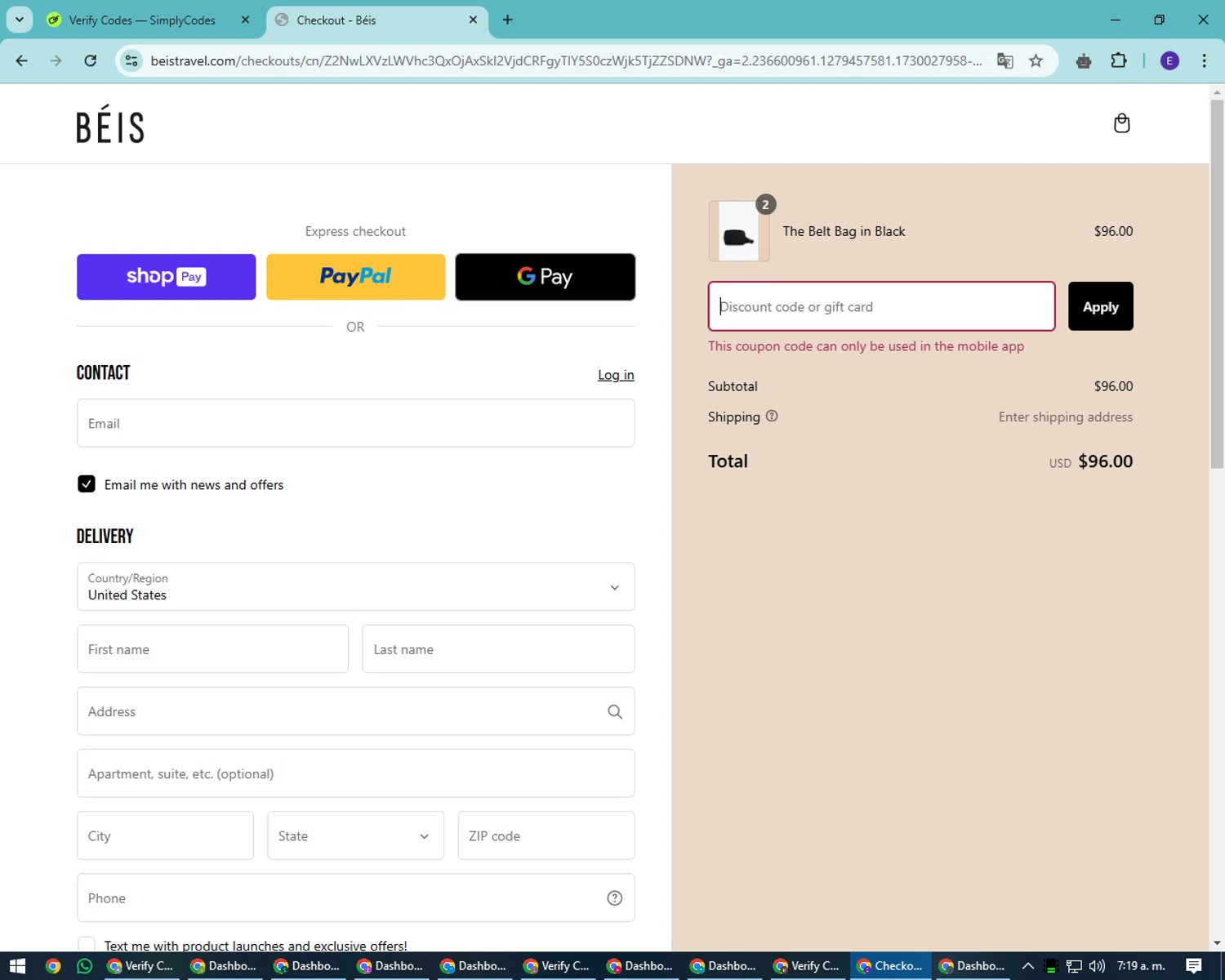Viewport: 1225px width, 980px height.
Task: Click the Last name field
Action: coord(498,649)
